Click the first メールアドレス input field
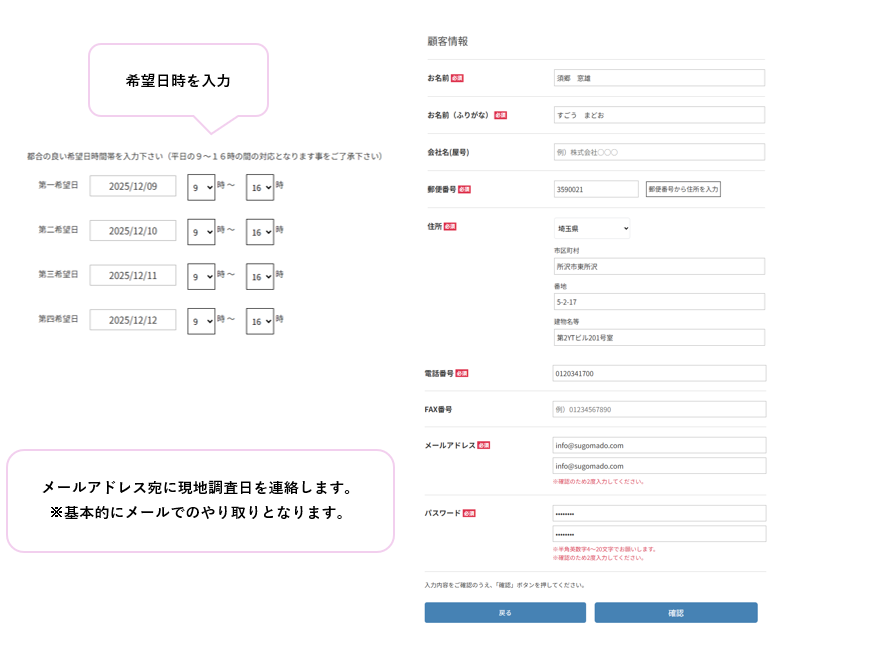 pos(659,445)
